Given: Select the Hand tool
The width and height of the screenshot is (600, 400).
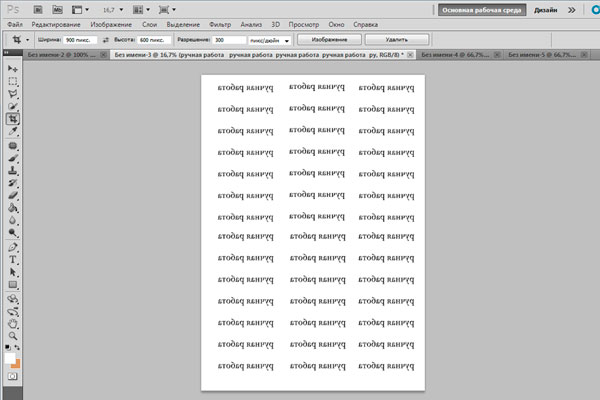Looking at the screenshot, I should (x=13, y=324).
